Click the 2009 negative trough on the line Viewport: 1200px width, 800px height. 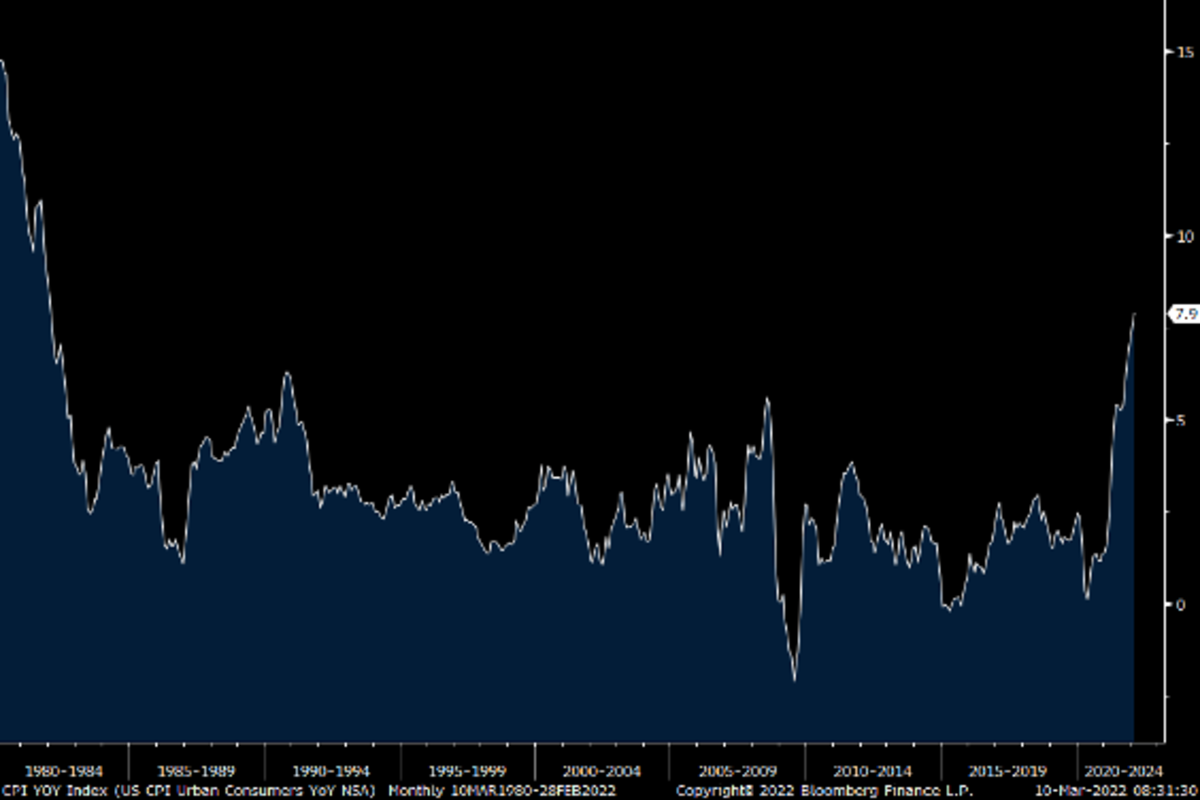pos(795,680)
